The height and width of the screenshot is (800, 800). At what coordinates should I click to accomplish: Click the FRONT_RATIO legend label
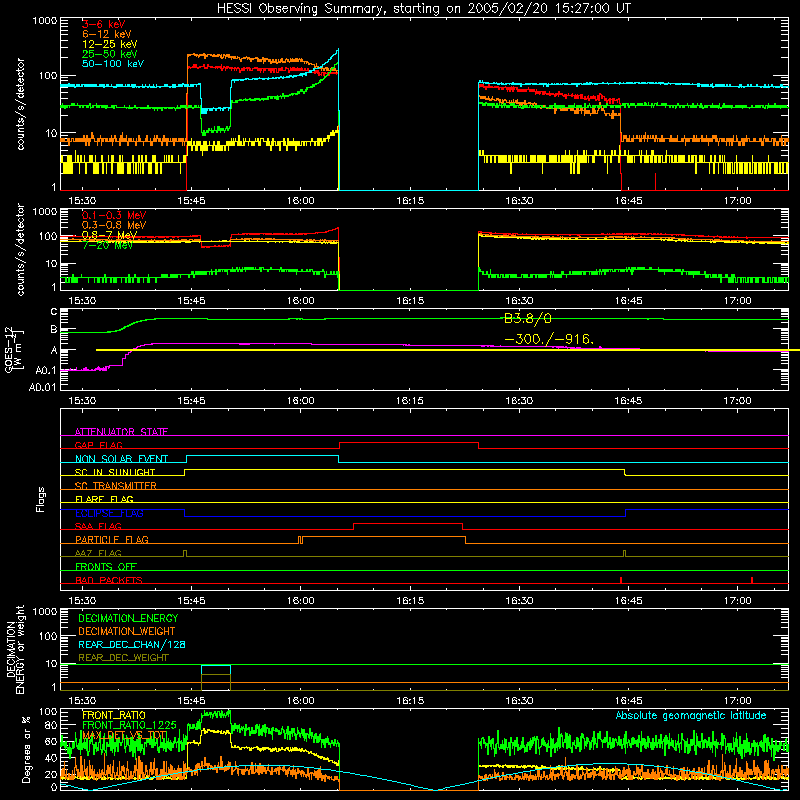point(114,715)
